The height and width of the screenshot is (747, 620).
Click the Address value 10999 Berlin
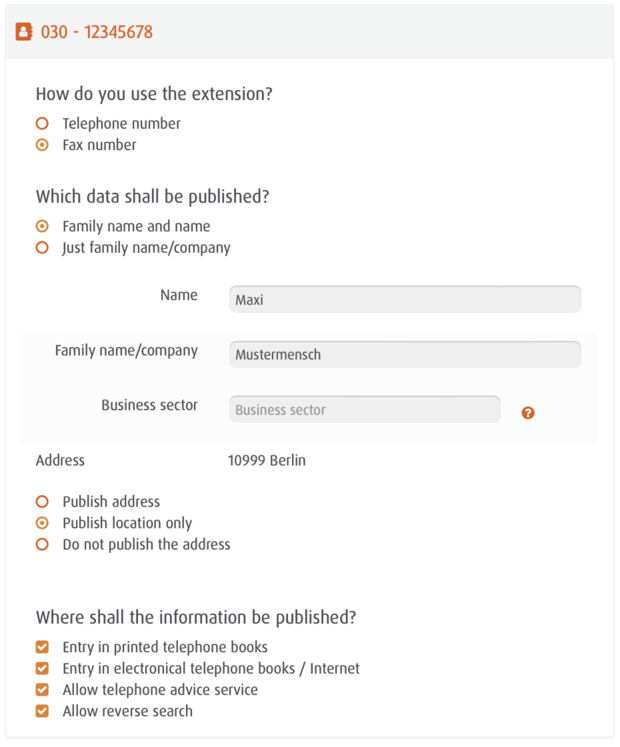[x=267, y=461]
